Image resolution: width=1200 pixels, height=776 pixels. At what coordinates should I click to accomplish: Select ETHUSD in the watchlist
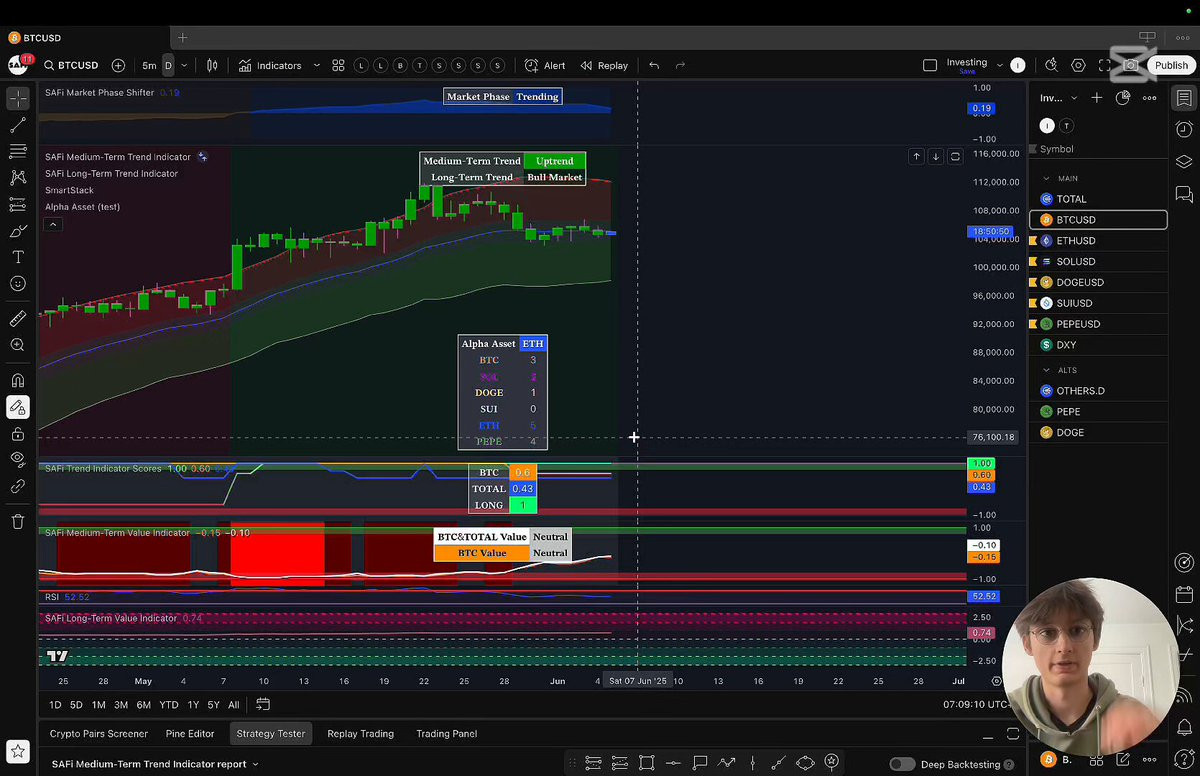[1098, 241]
